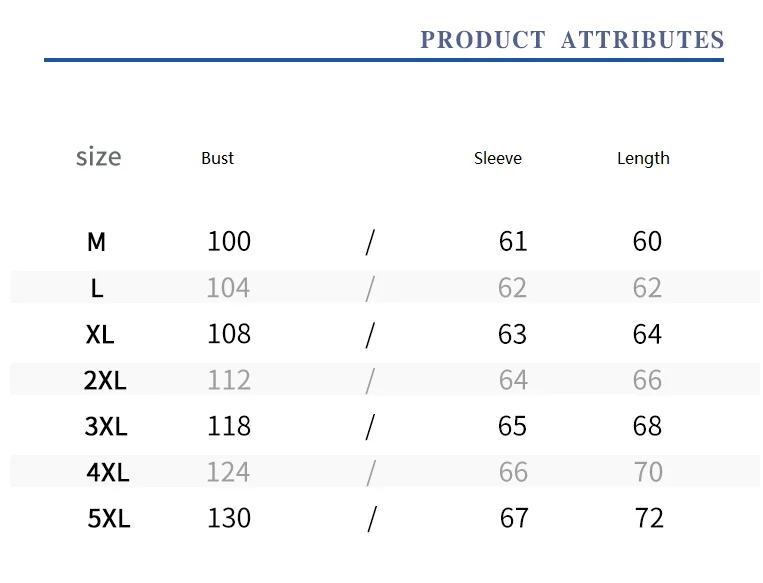Click sleeve value 63 in XL row
Screen dimensions: 763x583
click(512, 334)
